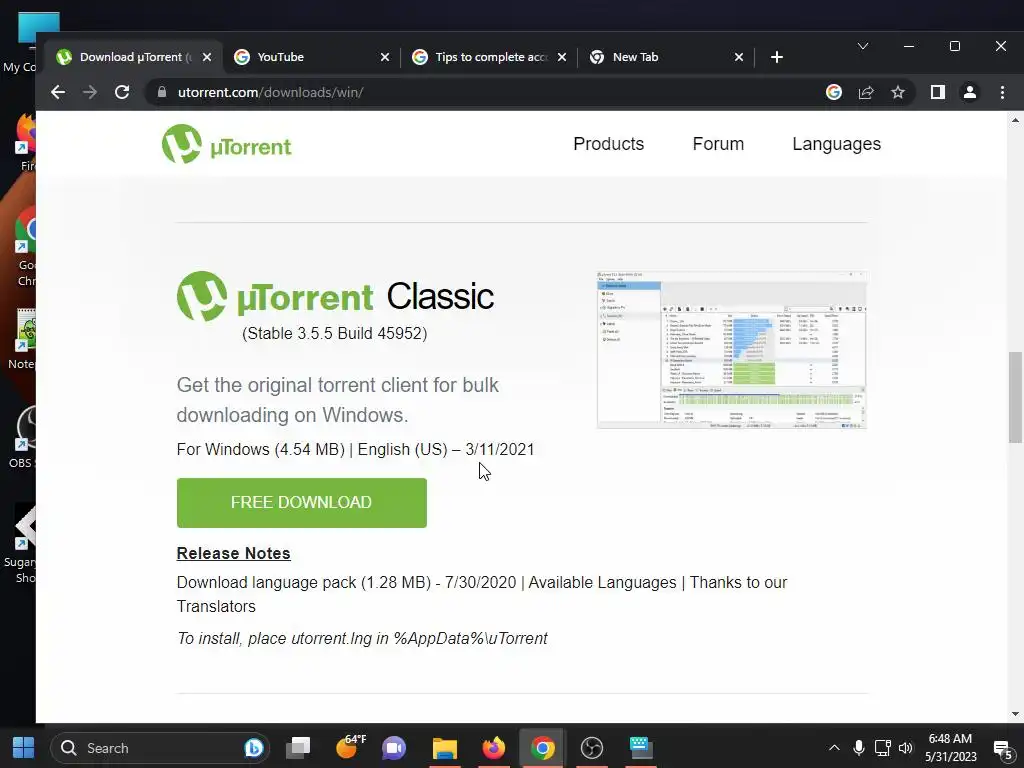Screen dimensions: 1024x768
Task: Share this page using the share icon
Action: coord(866,92)
